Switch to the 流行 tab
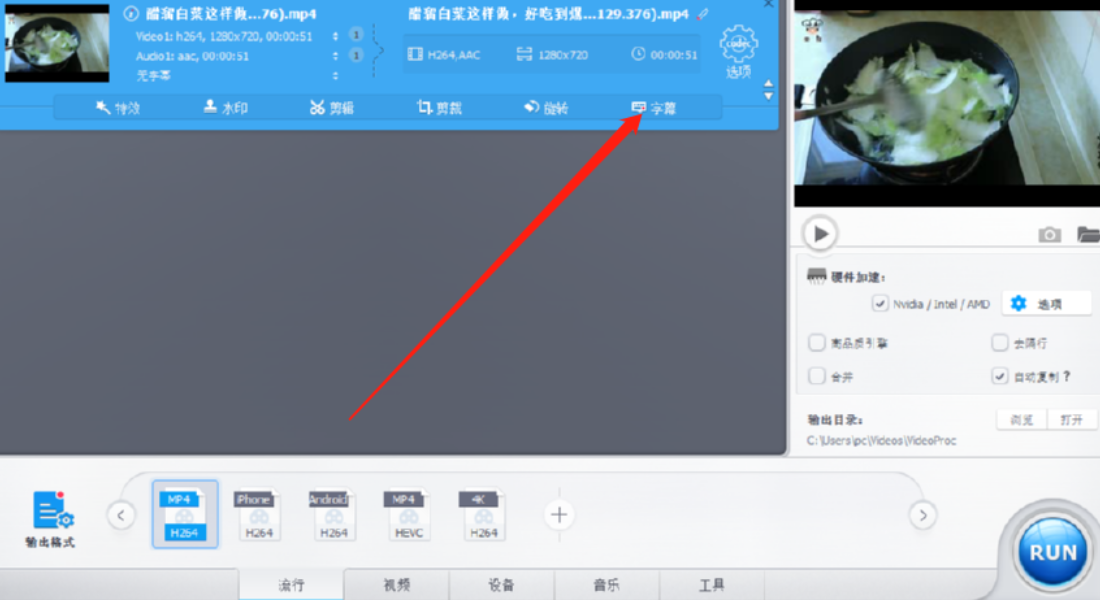The image size is (1100, 600). (x=291, y=585)
